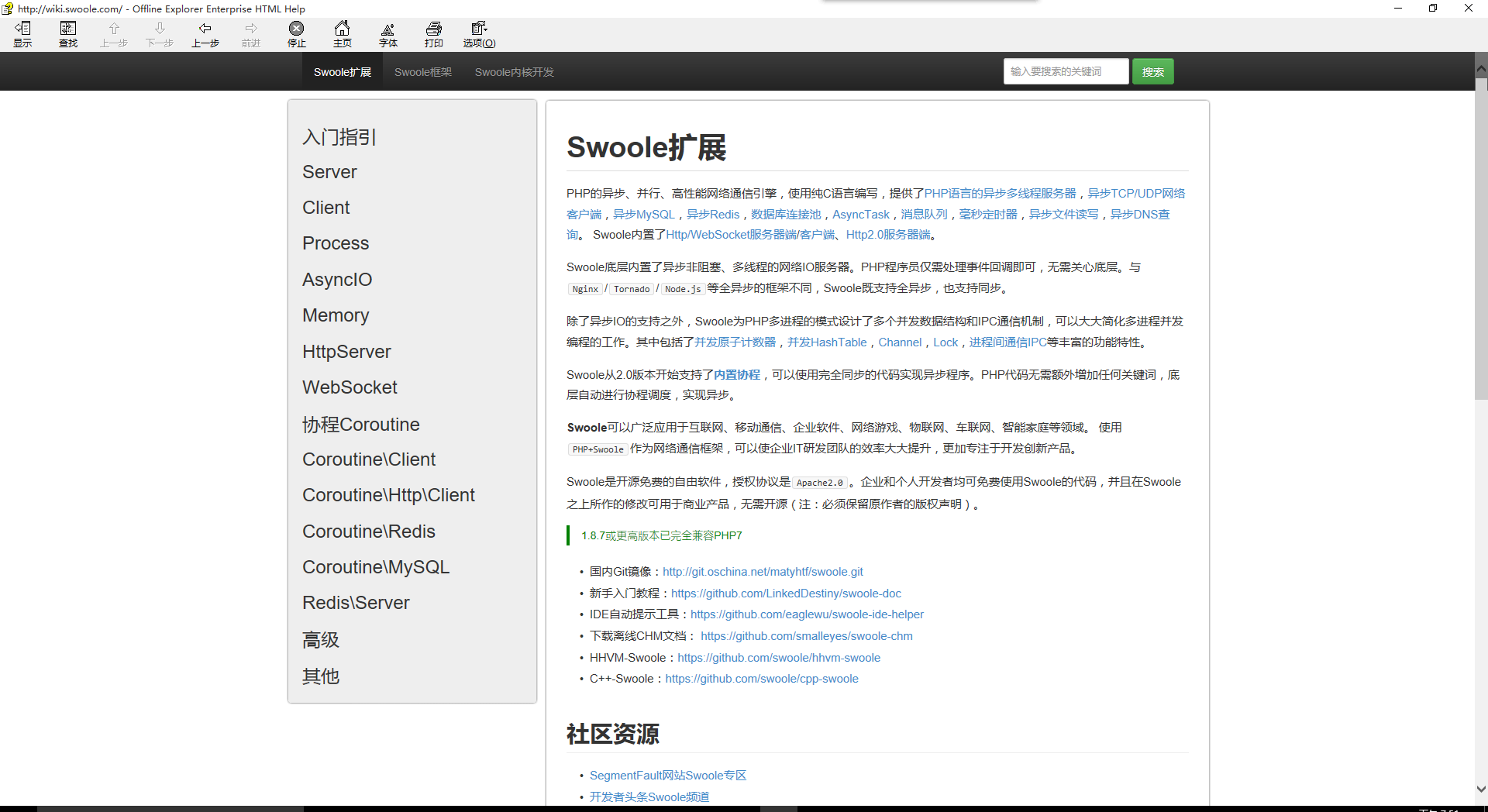The image size is (1488, 812).
Task: Click the green 搜索 search button
Action: point(1153,71)
